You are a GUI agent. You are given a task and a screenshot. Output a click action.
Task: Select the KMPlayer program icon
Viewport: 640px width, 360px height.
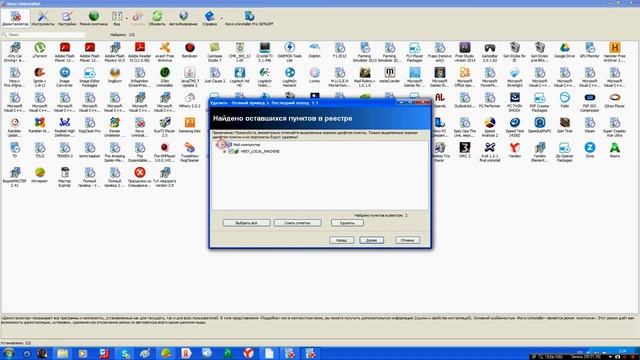point(164,152)
